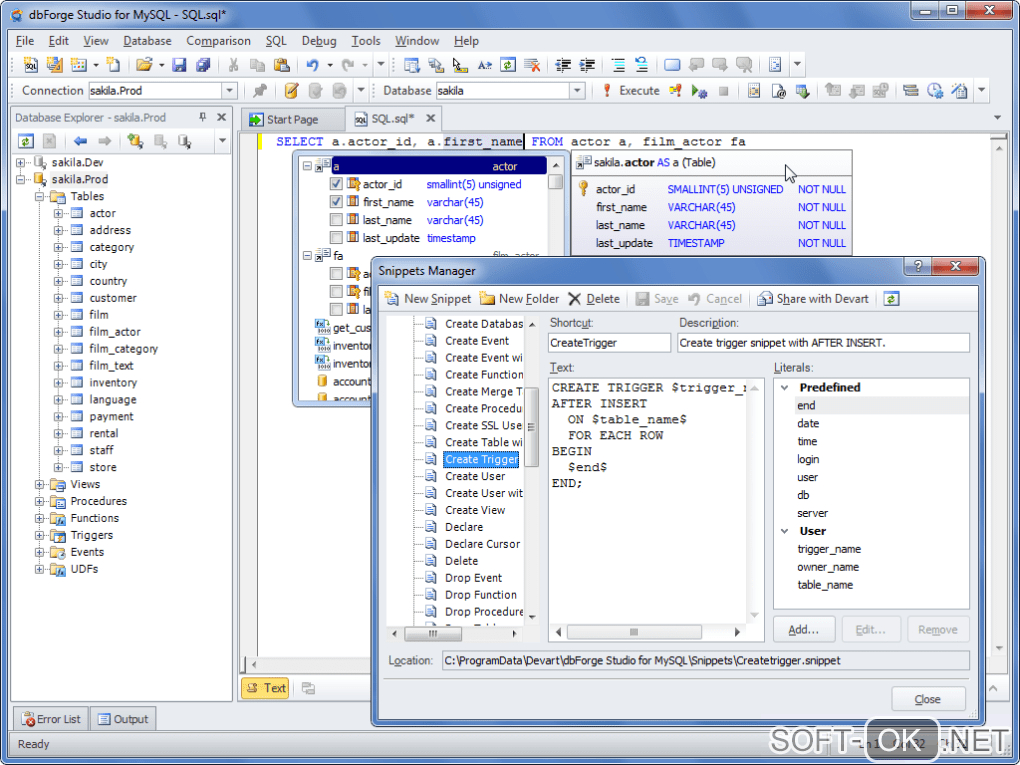Expand the Views node in explorer
1020x765 pixels.
coord(40,485)
